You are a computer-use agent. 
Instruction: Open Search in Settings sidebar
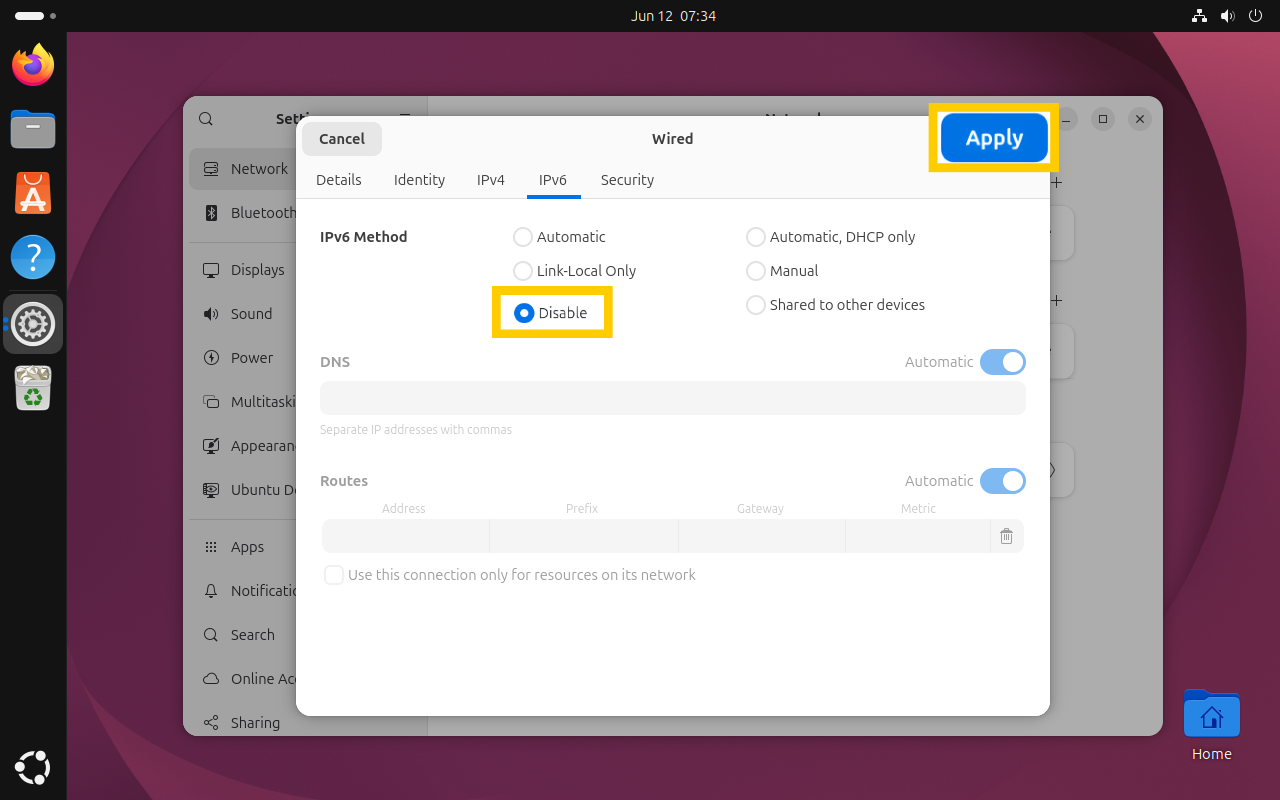pos(243,635)
